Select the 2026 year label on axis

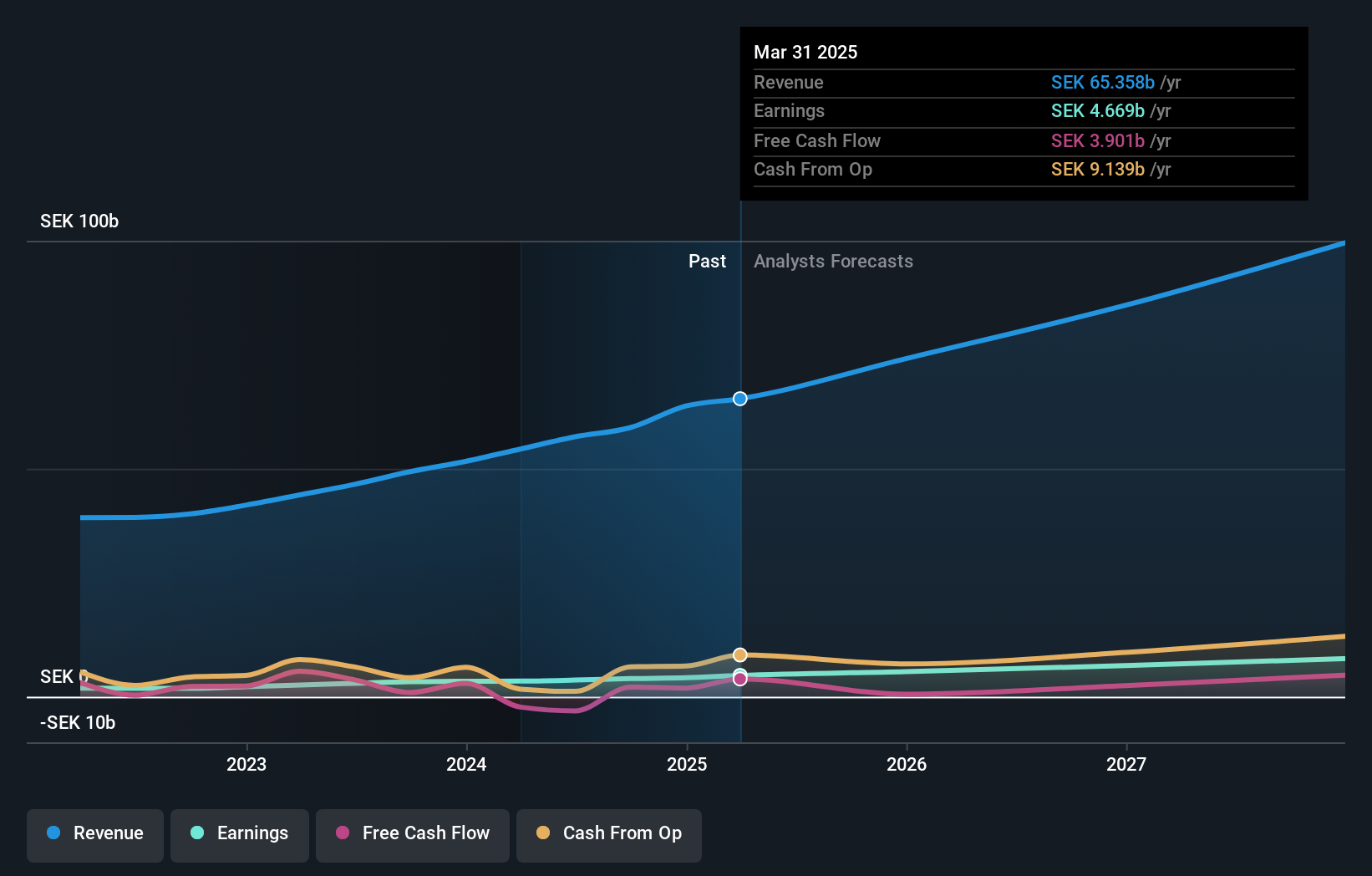pyautogui.click(x=907, y=763)
